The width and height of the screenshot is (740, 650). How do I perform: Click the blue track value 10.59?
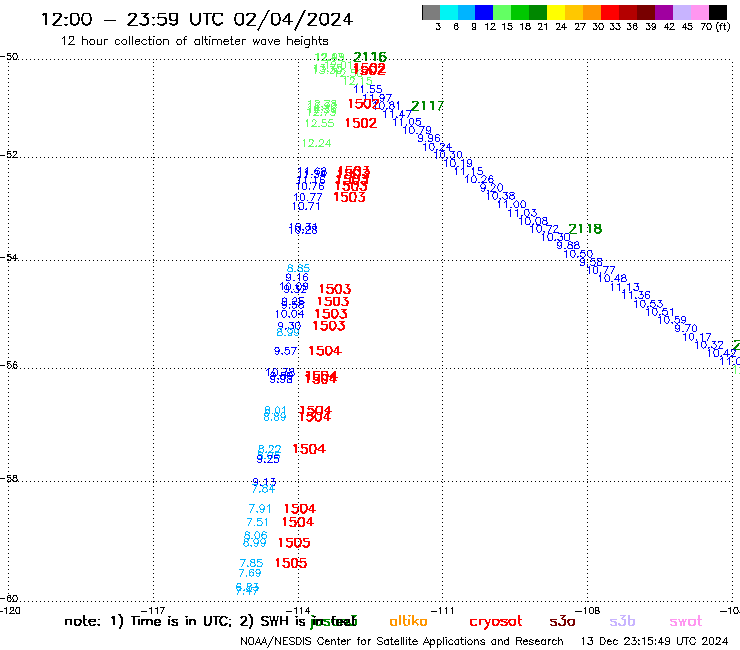coord(672,320)
